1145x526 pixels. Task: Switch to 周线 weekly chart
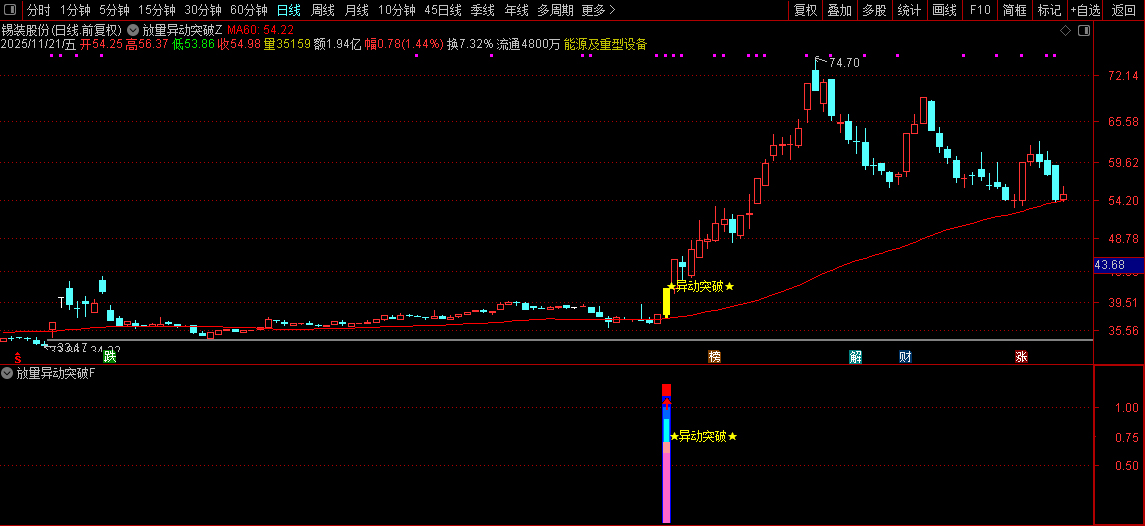(x=323, y=10)
